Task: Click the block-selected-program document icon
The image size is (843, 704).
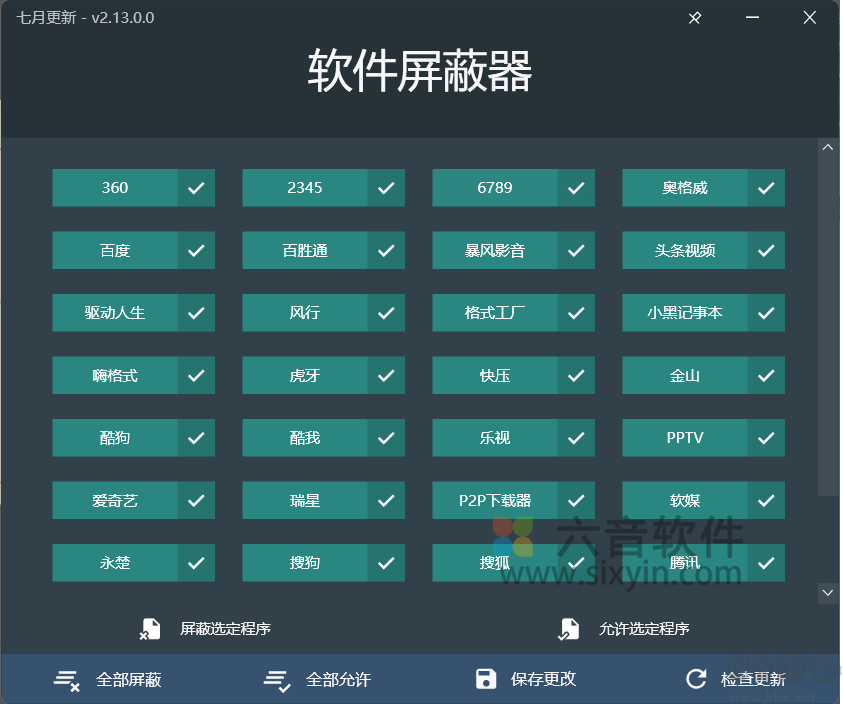Action: click(150, 629)
